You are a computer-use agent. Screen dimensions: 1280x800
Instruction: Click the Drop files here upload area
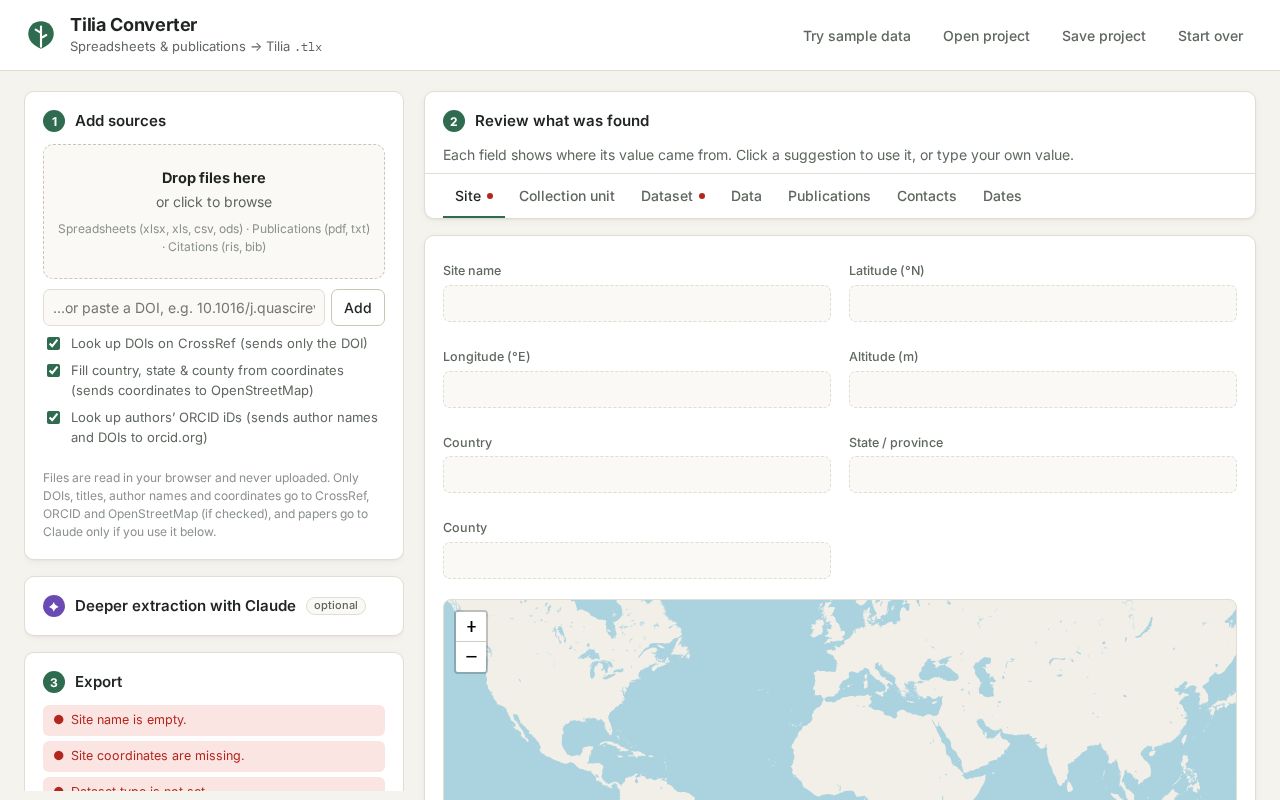click(214, 212)
